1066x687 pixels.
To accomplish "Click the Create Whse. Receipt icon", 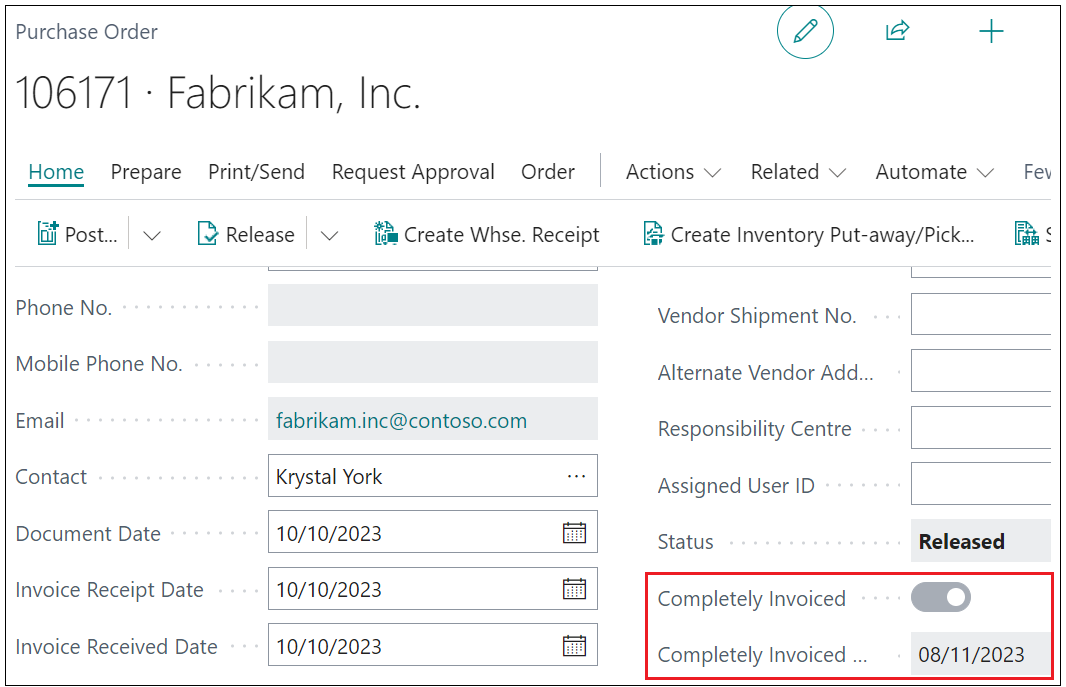I will tap(385, 234).
